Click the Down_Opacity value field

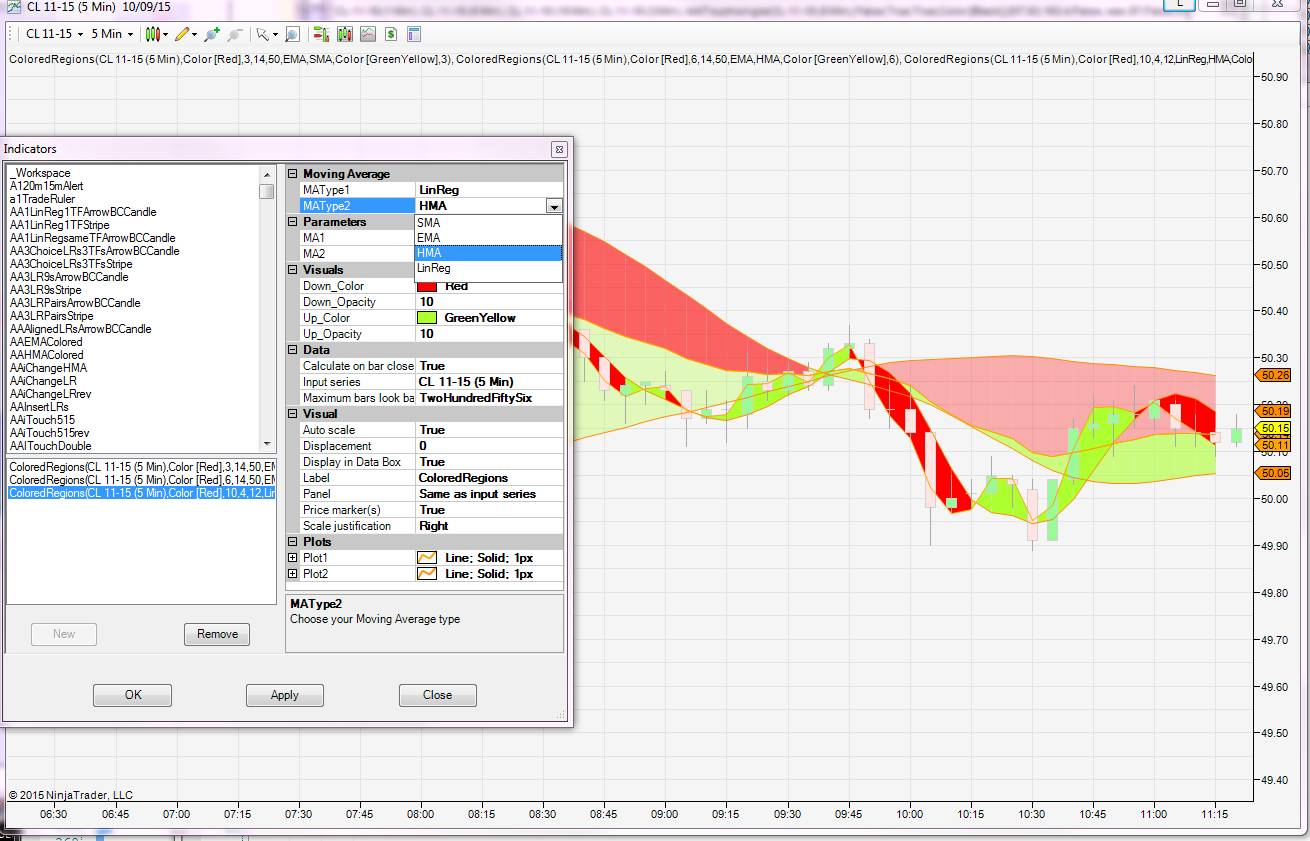[x=489, y=302]
